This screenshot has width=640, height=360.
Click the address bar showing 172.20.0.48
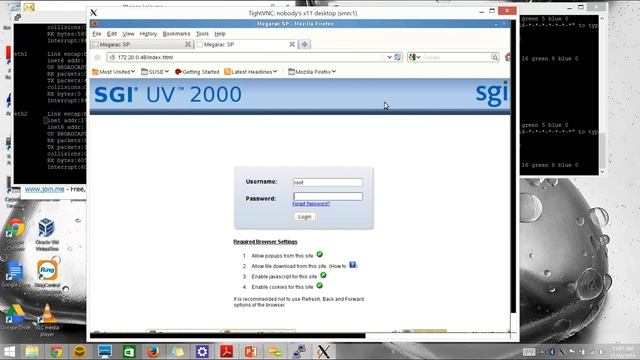[x=245, y=58]
